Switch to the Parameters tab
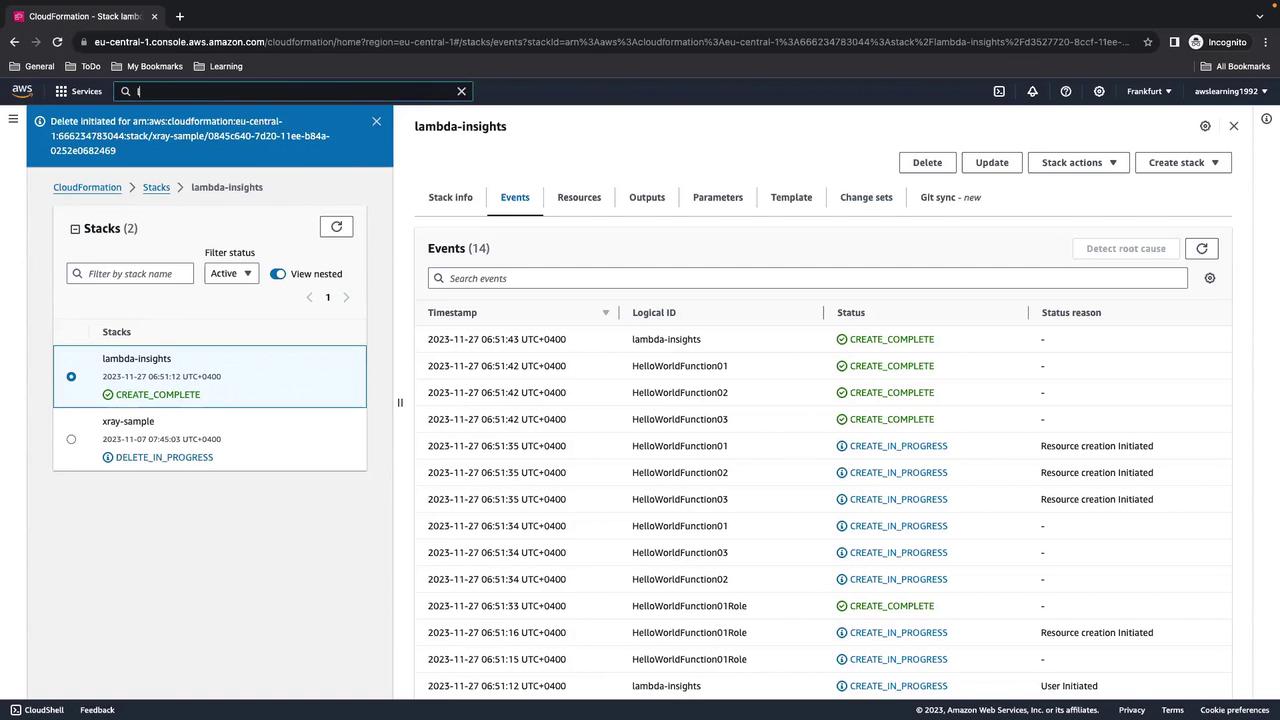This screenshot has width=1280, height=720. pyautogui.click(x=718, y=197)
